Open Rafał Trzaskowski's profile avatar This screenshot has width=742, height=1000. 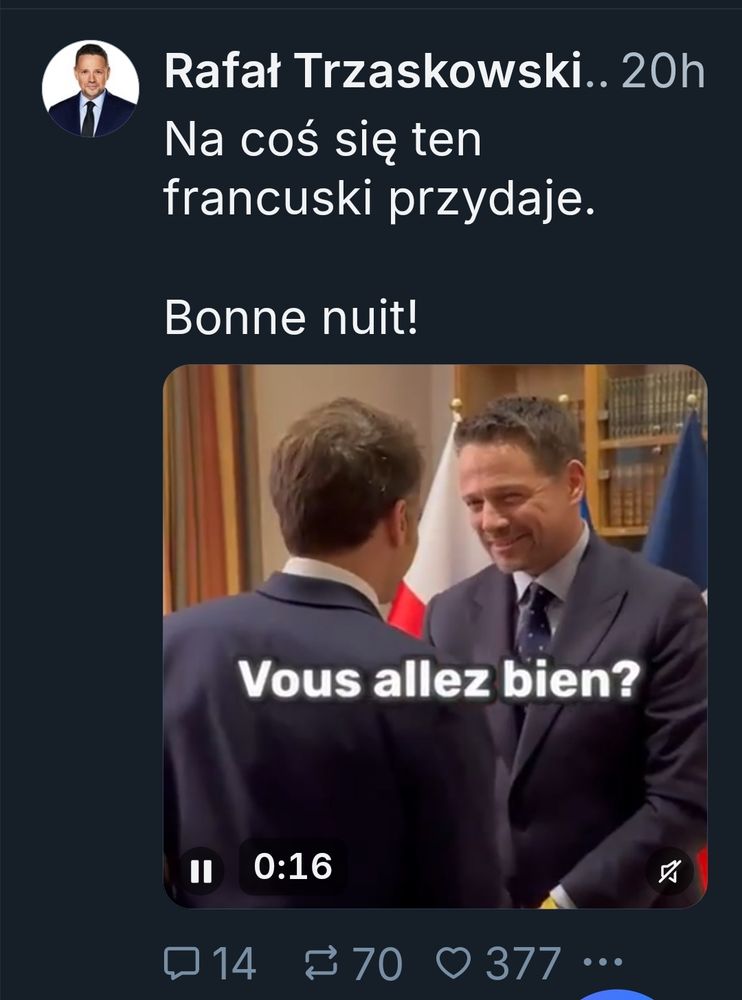(x=90, y=89)
